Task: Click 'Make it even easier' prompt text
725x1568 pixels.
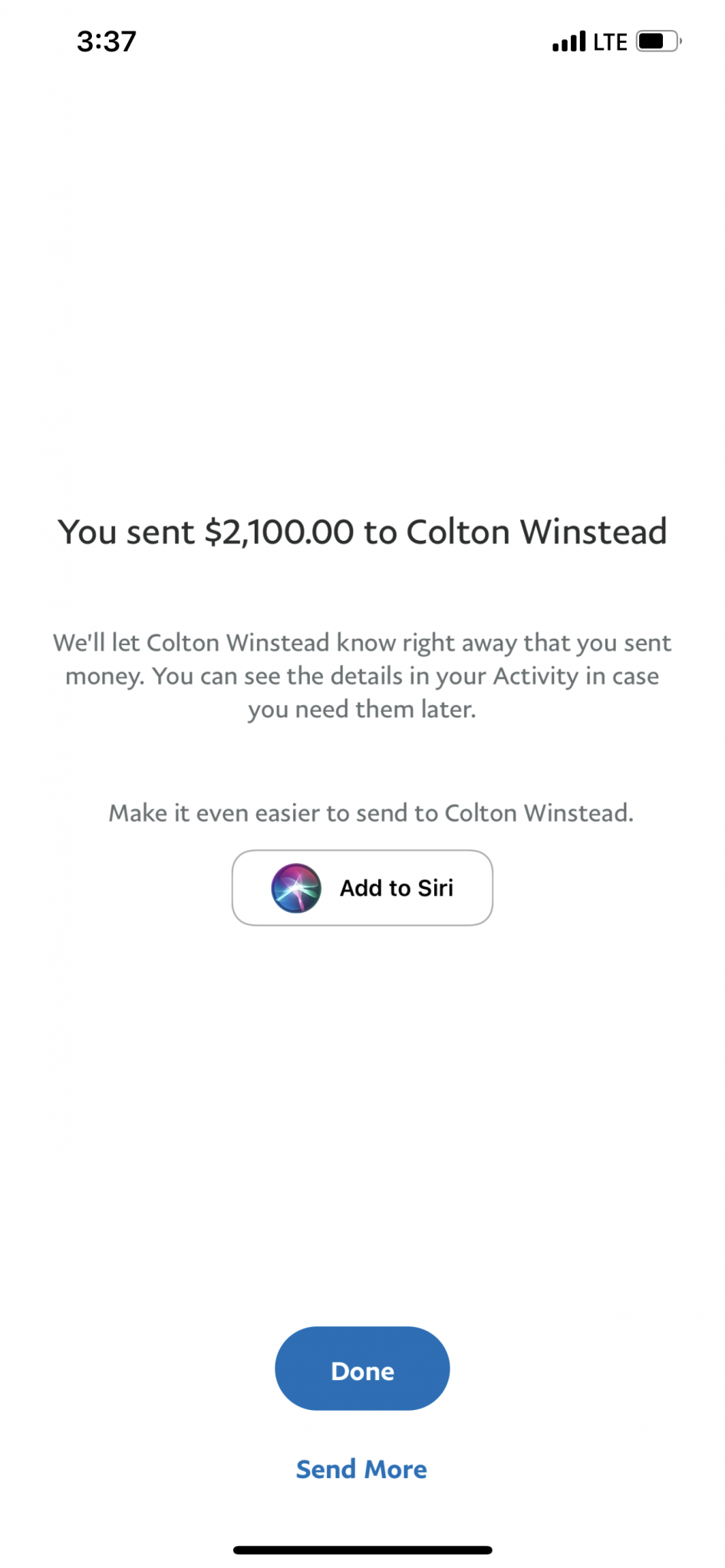Action: [214, 812]
